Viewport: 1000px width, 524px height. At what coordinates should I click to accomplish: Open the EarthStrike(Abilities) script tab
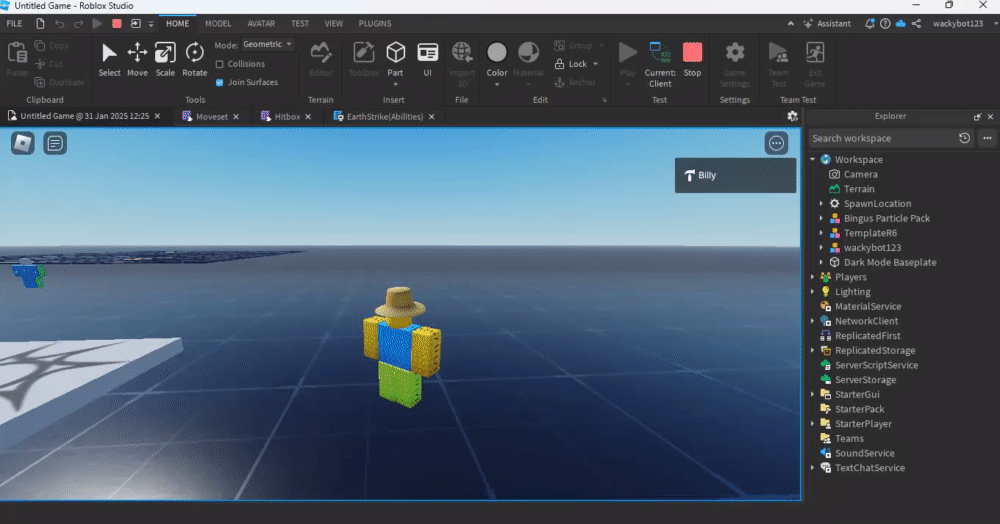click(385, 117)
